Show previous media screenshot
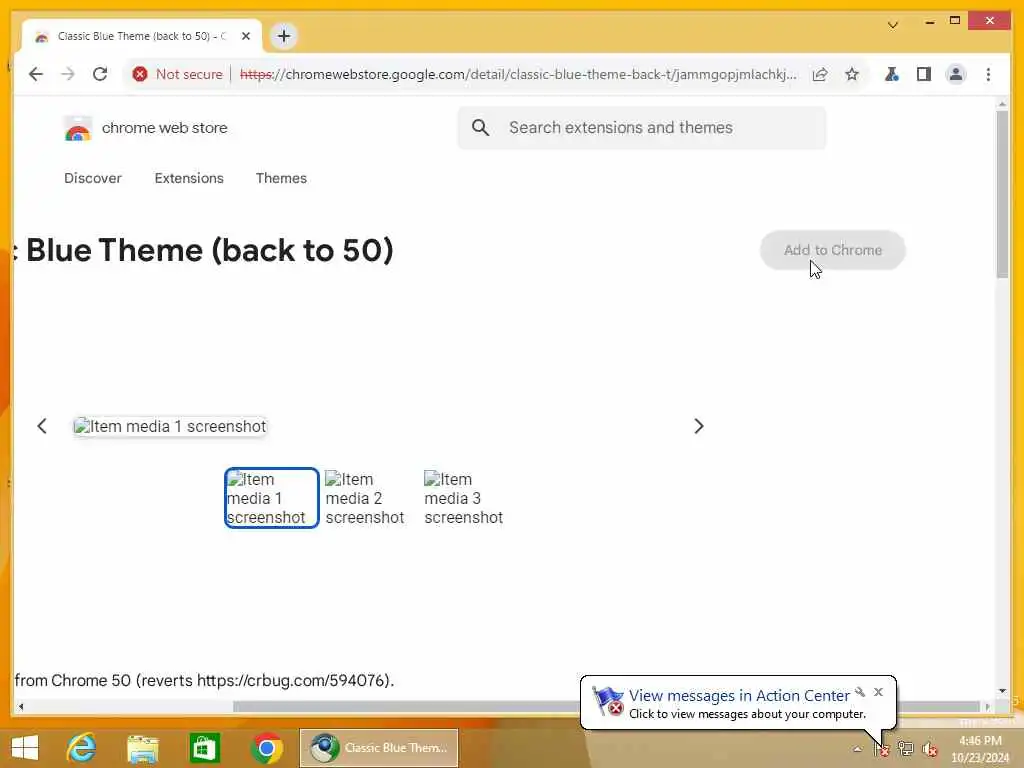The width and height of the screenshot is (1024, 768). (x=42, y=426)
